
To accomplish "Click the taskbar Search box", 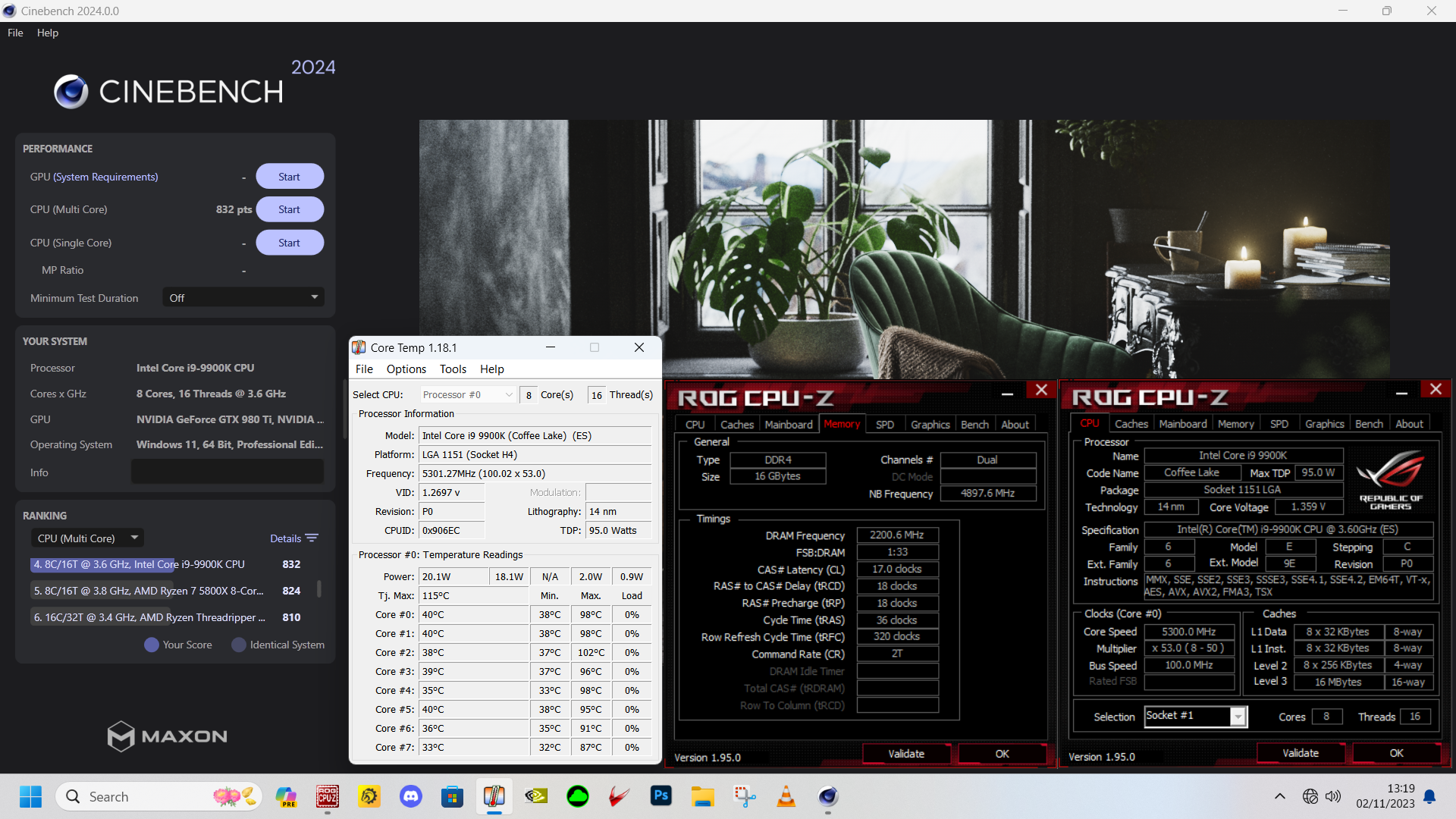I will [158, 796].
